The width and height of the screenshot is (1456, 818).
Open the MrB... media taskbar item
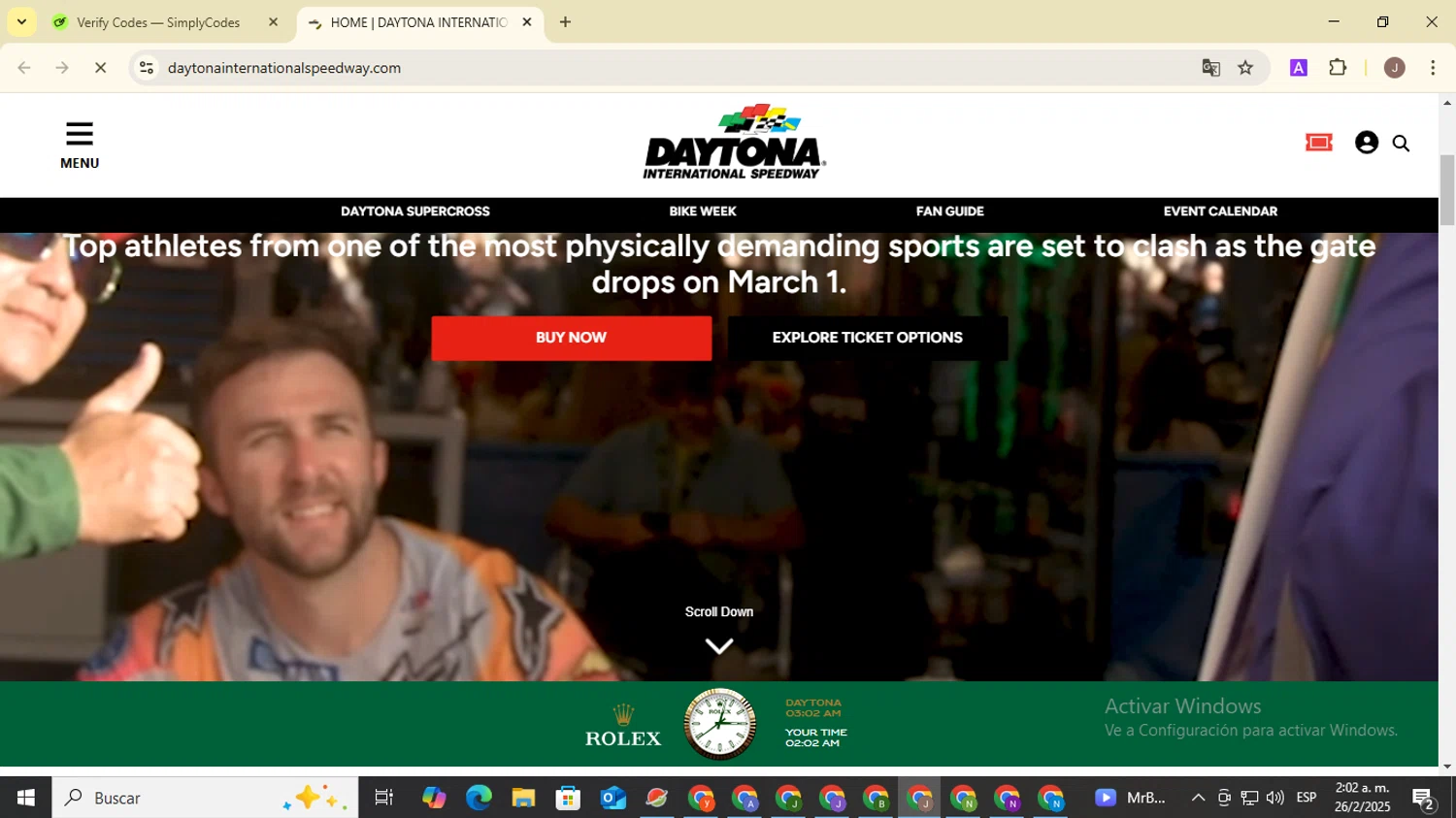tap(1131, 798)
